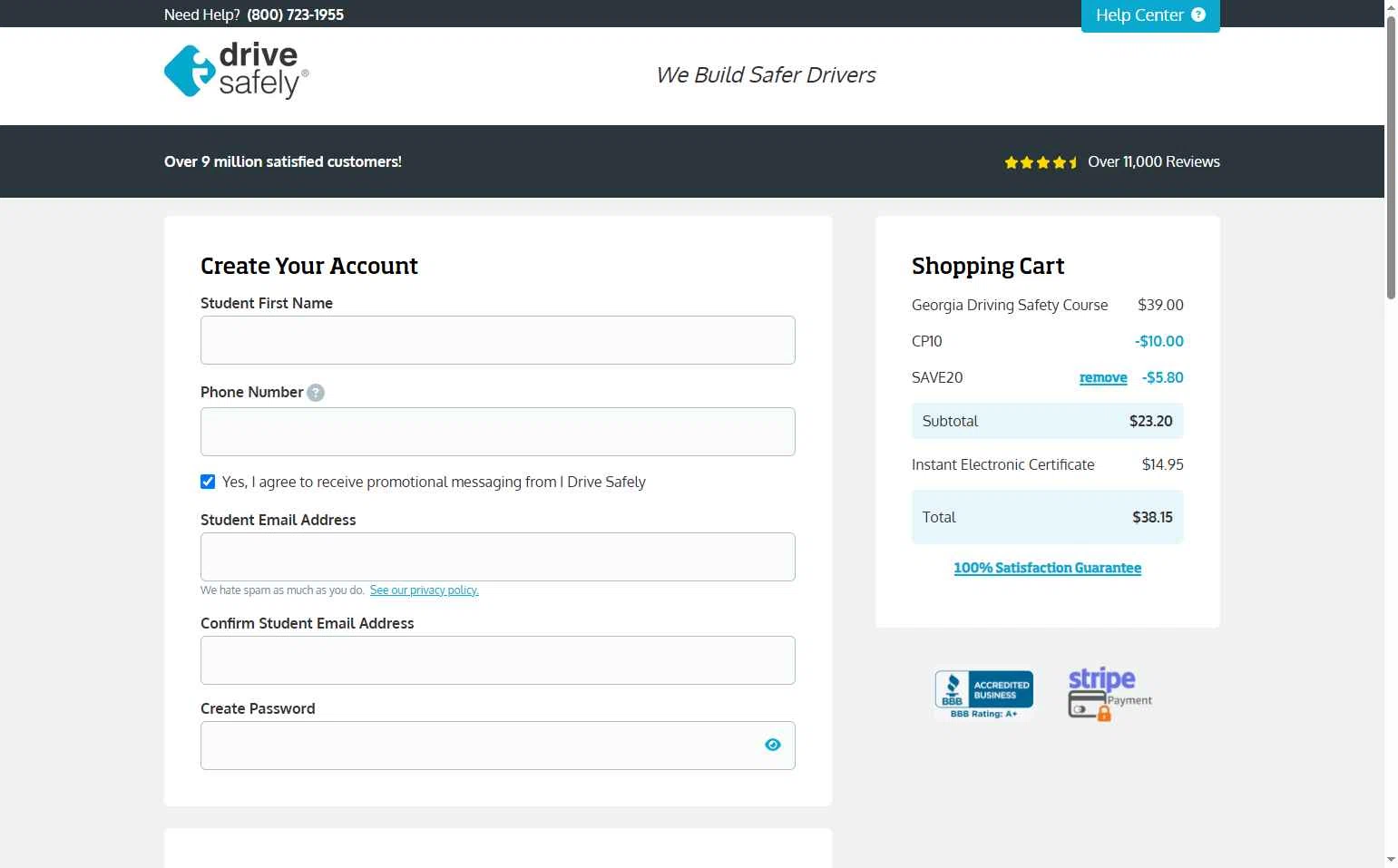Screen dimensions: 1398x868
Task: Click the Instant Electronic Certificate line
Action: click(1003, 464)
